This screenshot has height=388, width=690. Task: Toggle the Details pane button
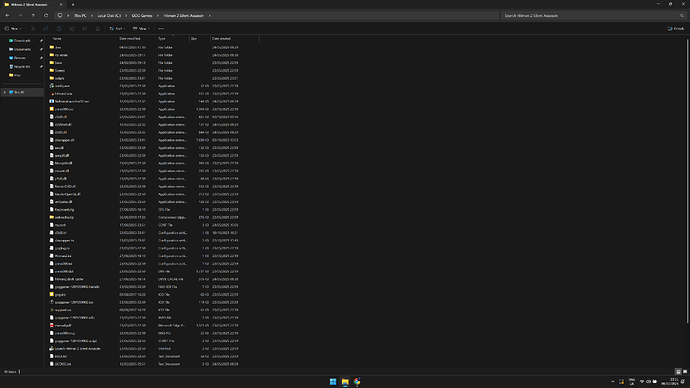tap(676, 29)
